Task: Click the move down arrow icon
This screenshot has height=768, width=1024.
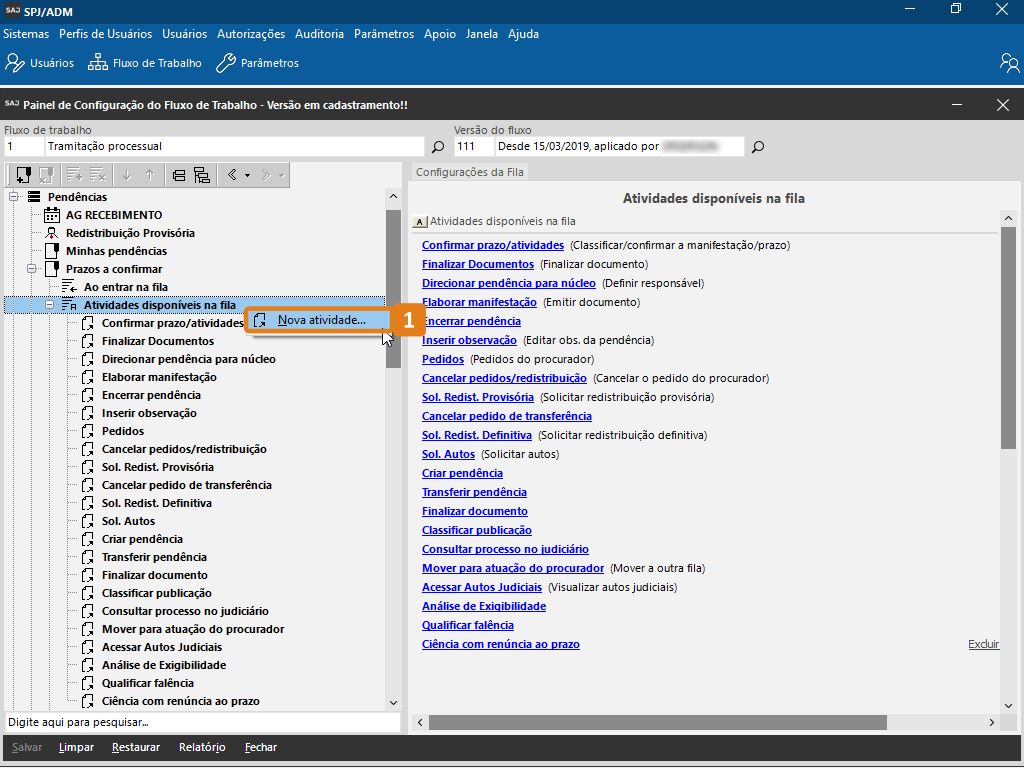Action: point(127,175)
